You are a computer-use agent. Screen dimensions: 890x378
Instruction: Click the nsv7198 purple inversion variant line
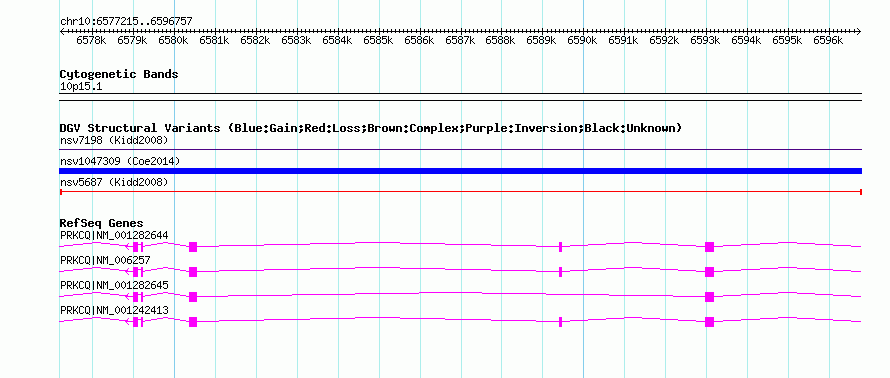[x=460, y=150]
